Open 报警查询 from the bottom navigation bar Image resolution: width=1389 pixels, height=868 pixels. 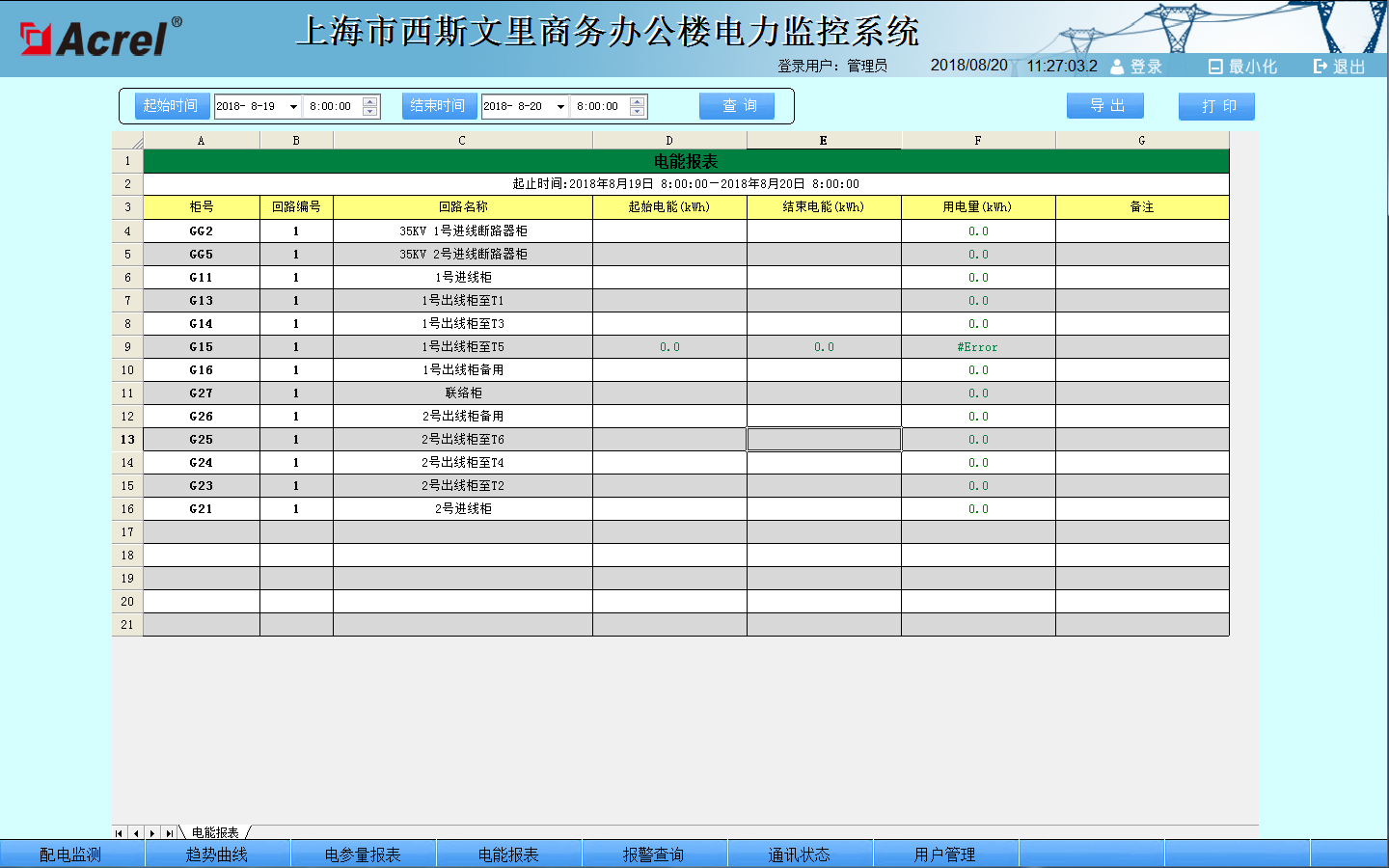pos(653,854)
